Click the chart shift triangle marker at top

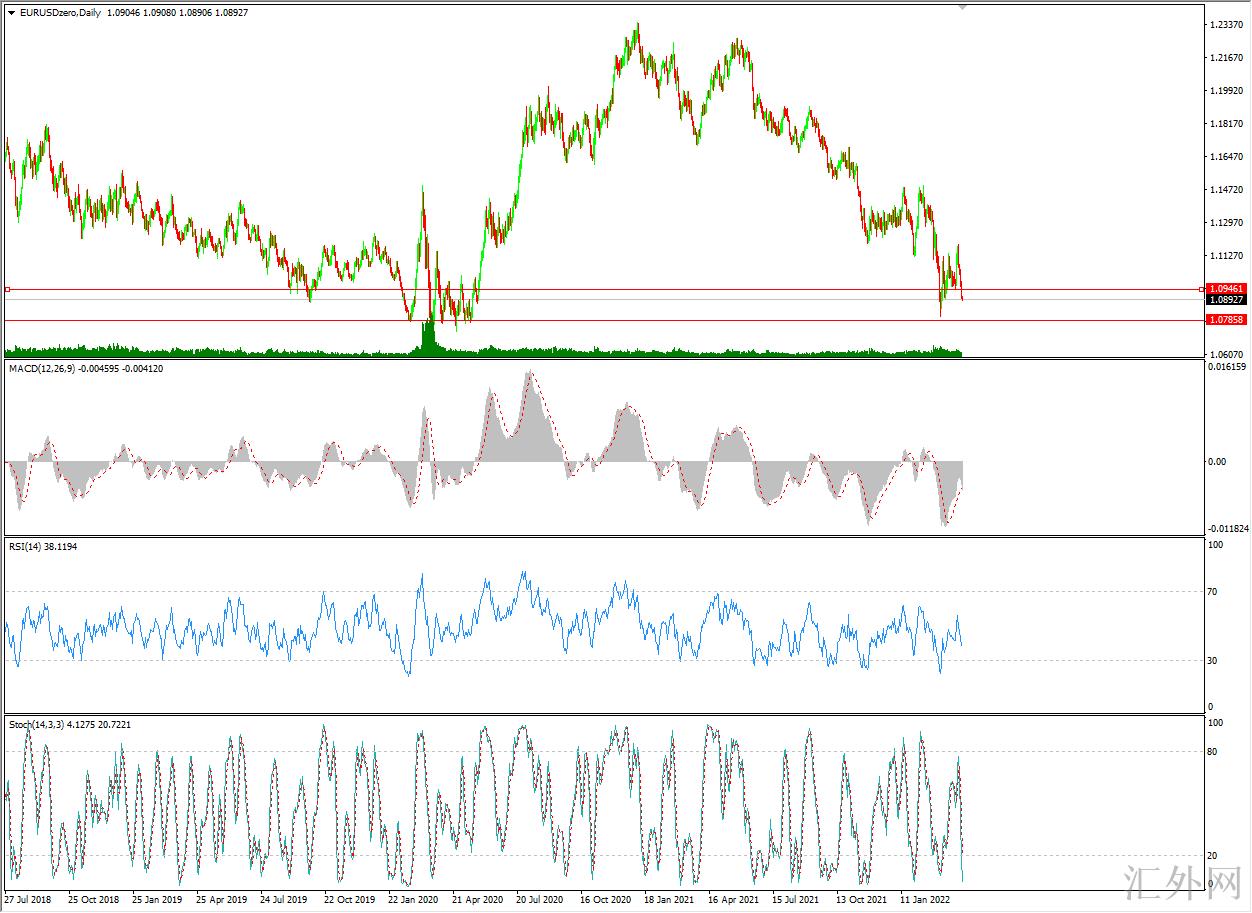click(963, 7)
